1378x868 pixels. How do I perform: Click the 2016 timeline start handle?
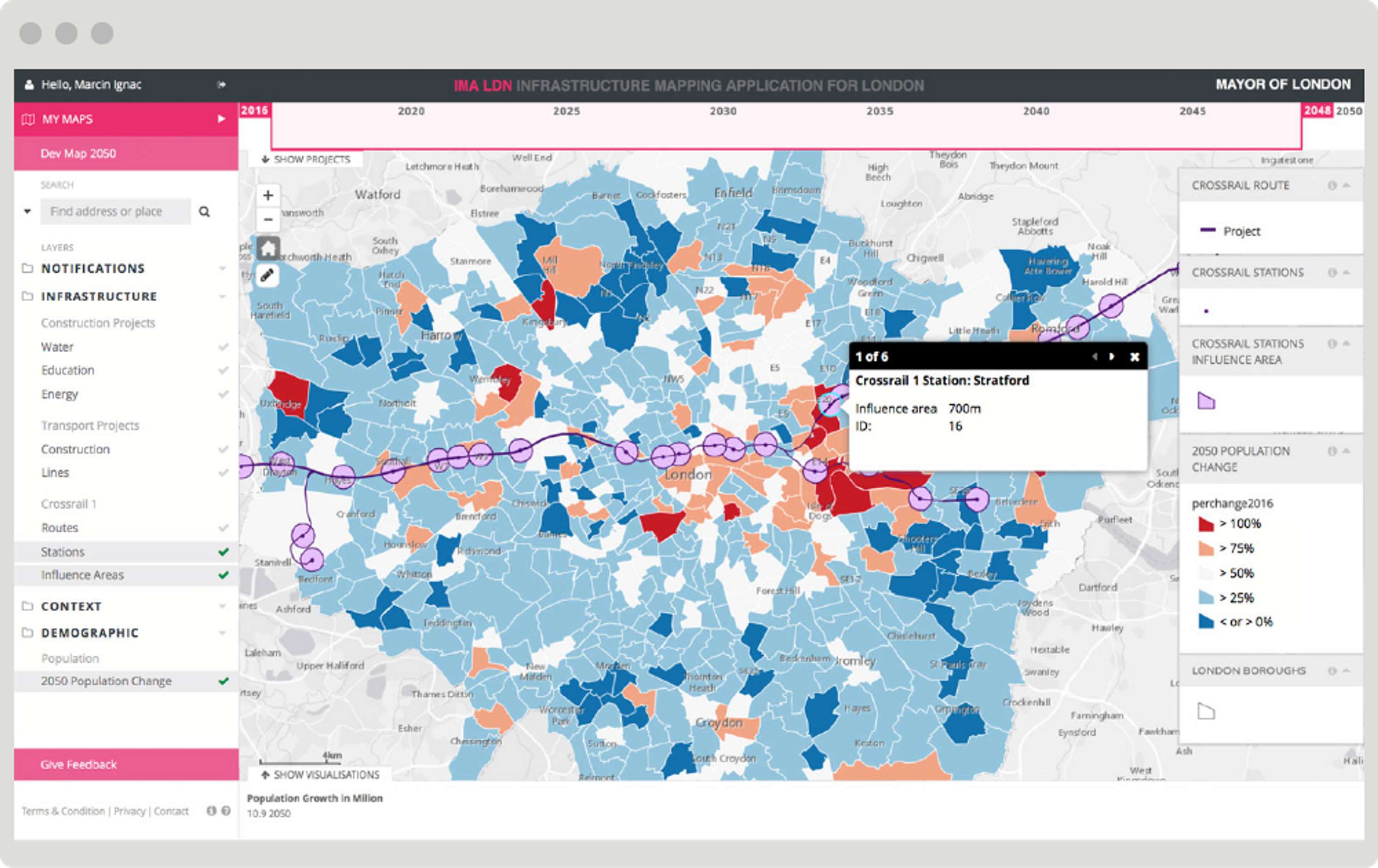pyautogui.click(x=254, y=110)
